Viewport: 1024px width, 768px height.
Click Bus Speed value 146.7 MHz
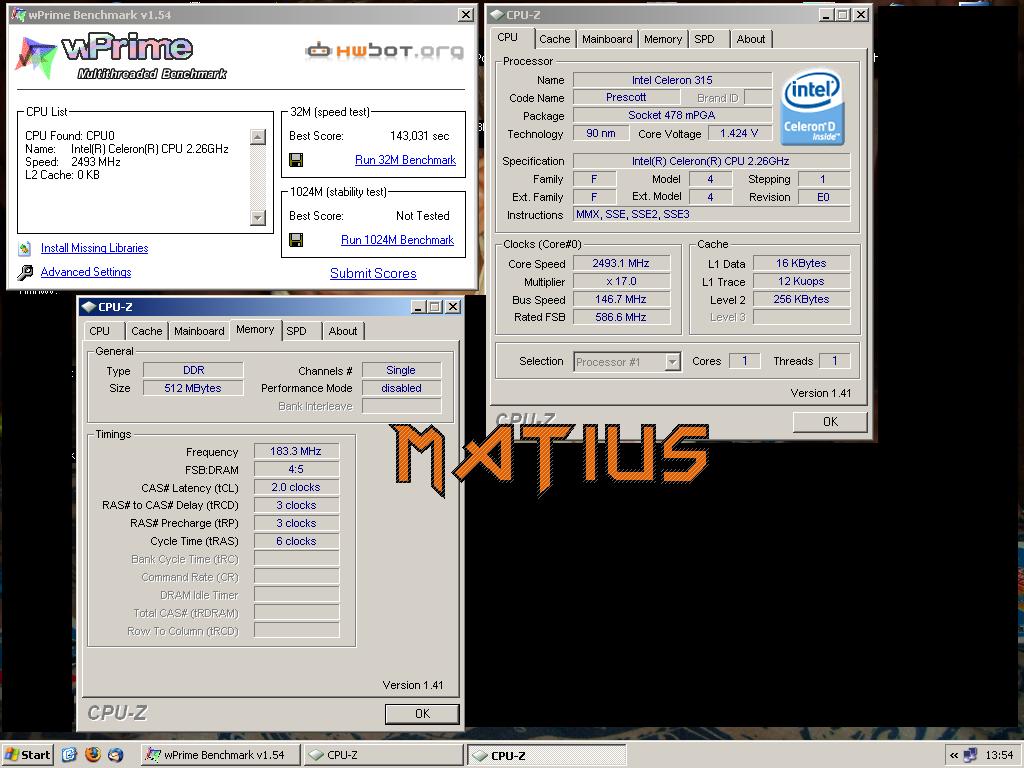pos(621,299)
